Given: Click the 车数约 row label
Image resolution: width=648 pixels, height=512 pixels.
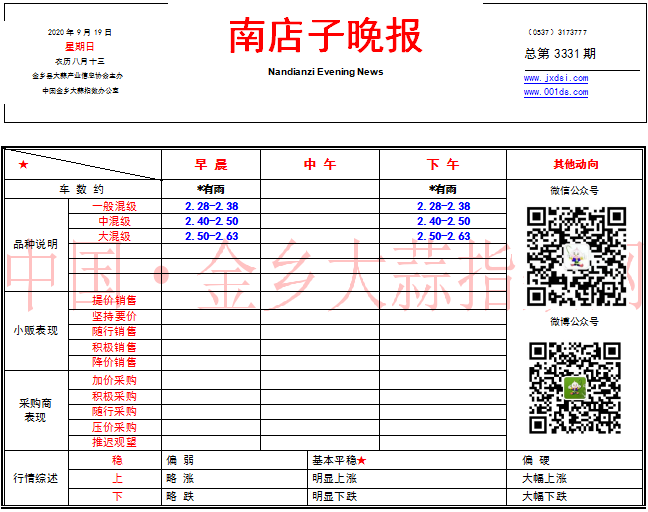Looking at the screenshot, I should tap(81, 189).
